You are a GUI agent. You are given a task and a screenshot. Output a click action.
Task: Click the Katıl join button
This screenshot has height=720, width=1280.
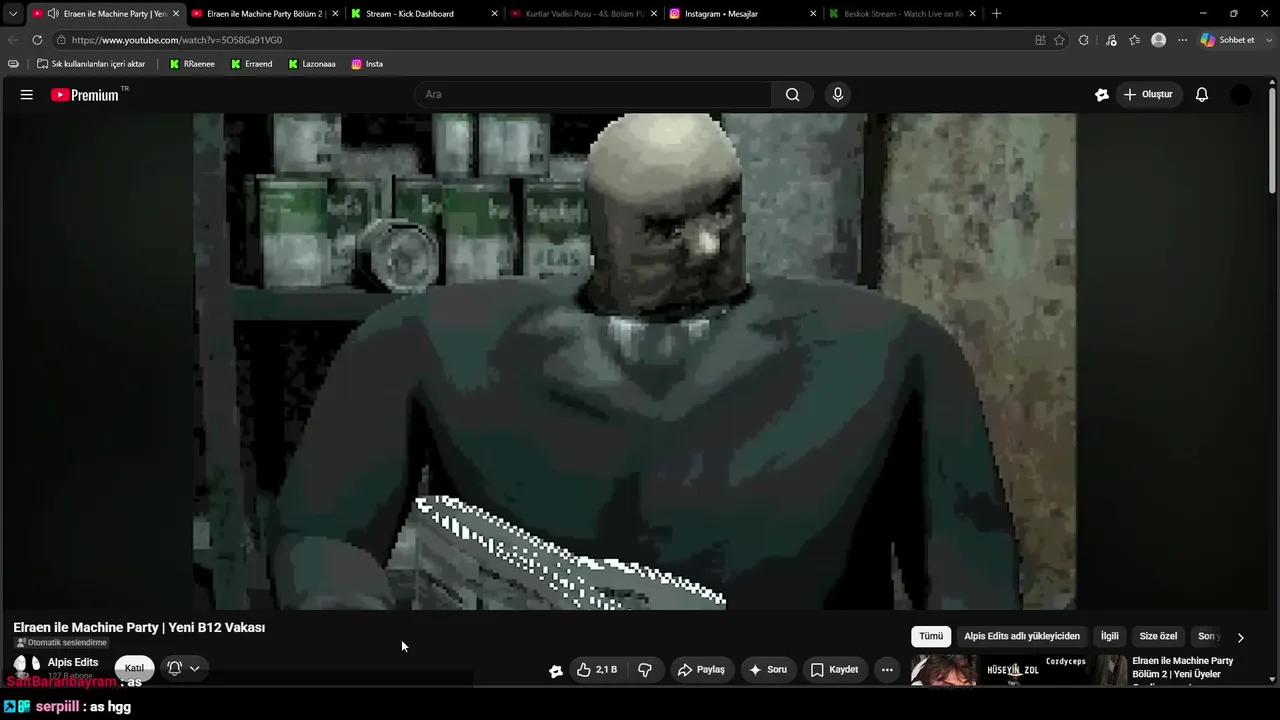134,668
